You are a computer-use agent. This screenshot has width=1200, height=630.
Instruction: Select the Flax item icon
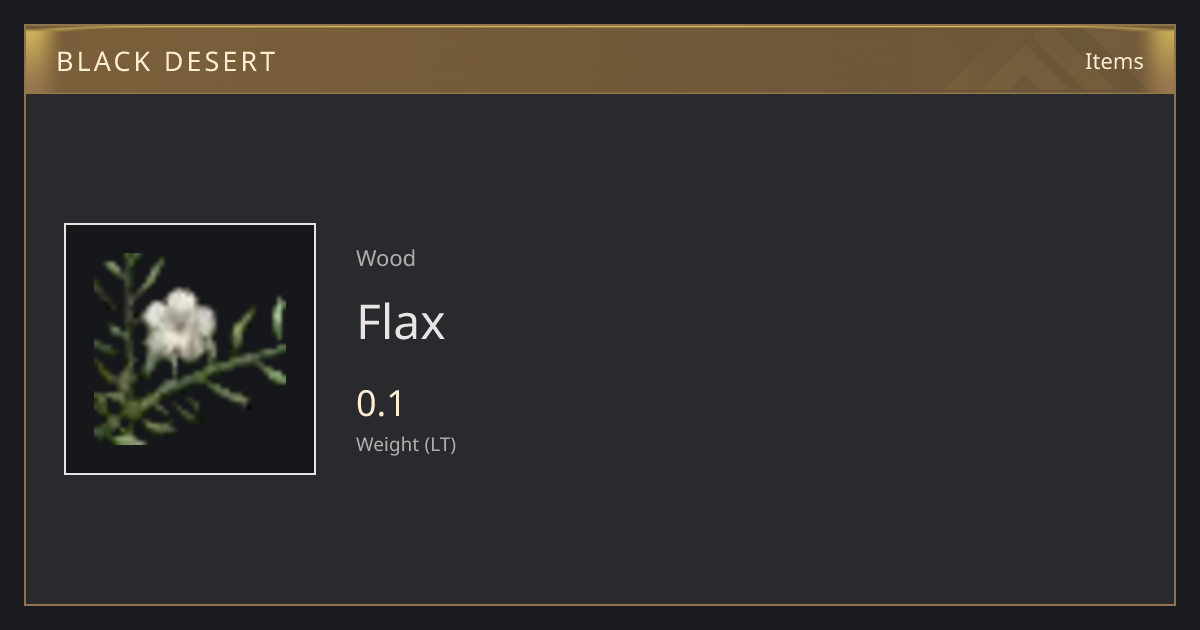(190, 349)
